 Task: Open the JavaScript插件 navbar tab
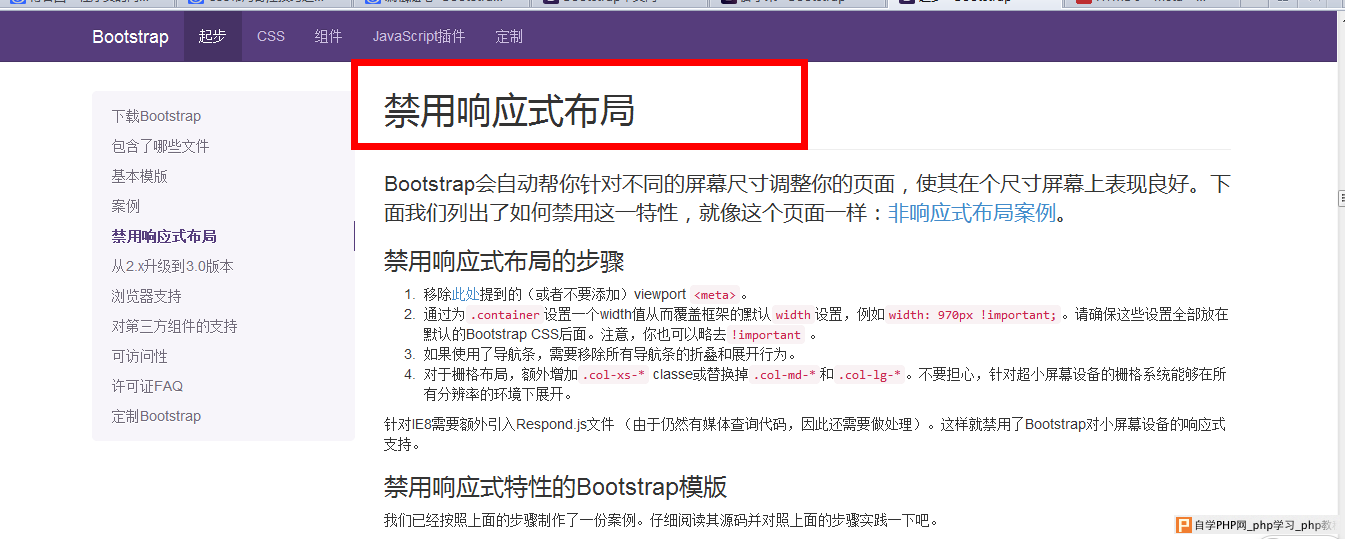(x=419, y=37)
